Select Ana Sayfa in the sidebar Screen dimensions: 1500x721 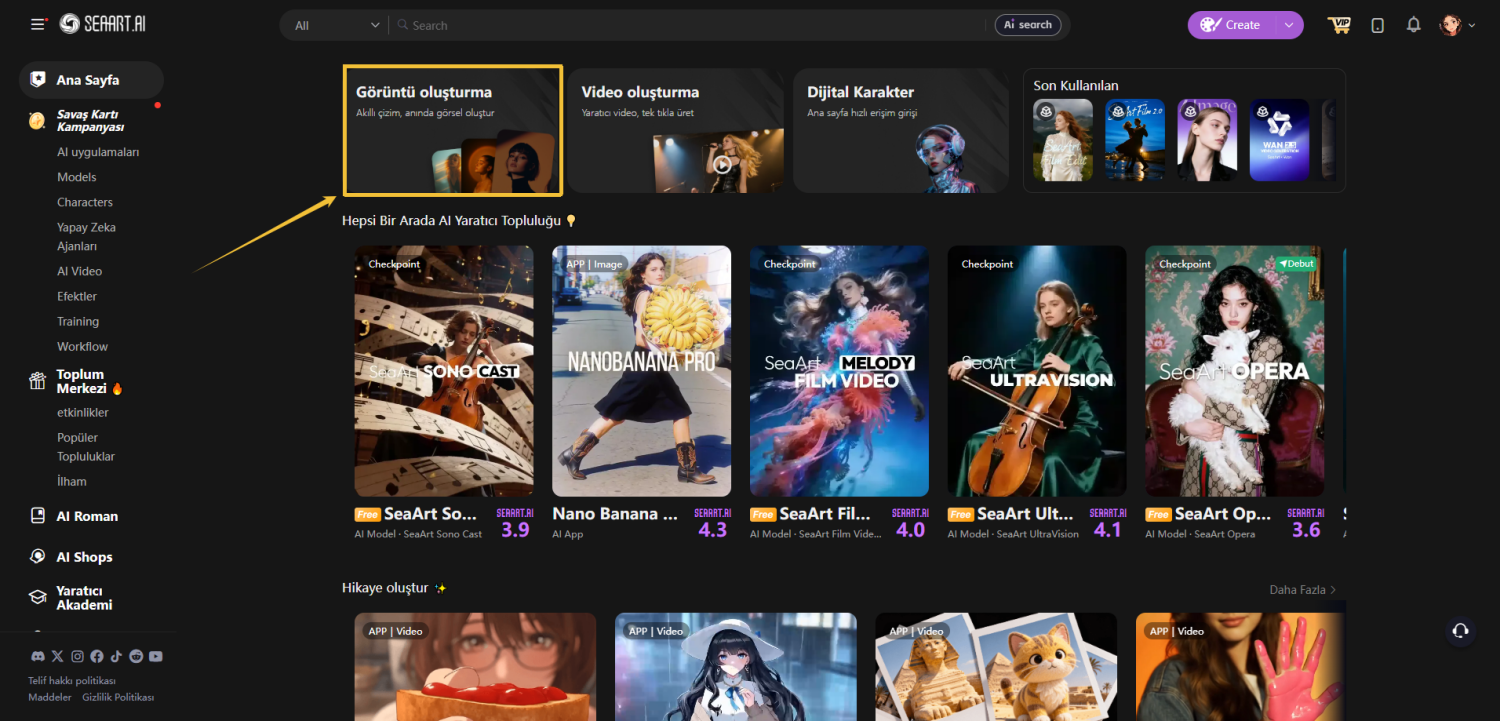[90, 80]
